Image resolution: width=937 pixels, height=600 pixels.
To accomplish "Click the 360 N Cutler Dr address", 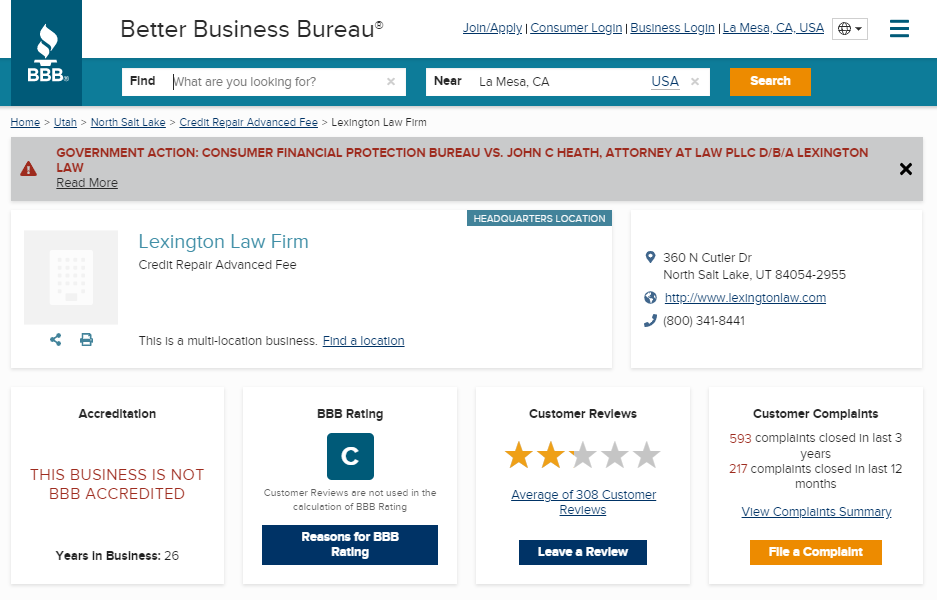I will coord(754,266).
